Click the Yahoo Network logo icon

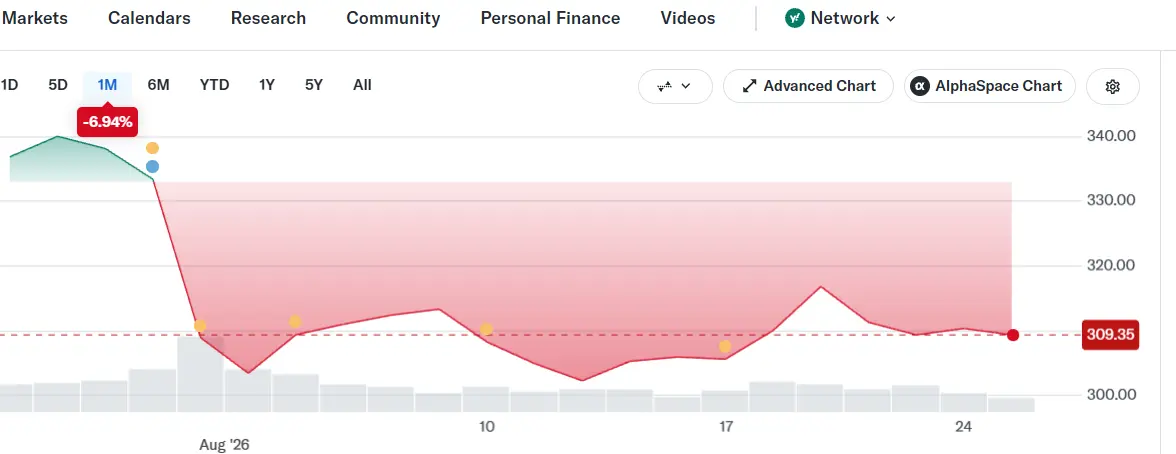[x=794, y=18]
